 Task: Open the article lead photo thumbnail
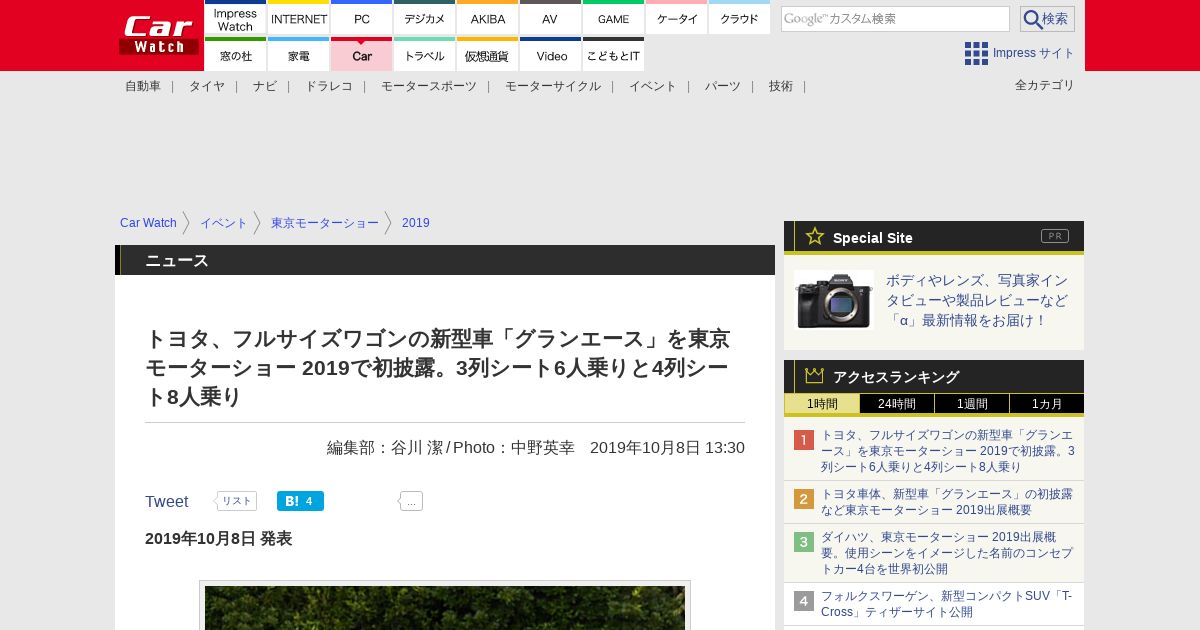[x=445, y=606]
